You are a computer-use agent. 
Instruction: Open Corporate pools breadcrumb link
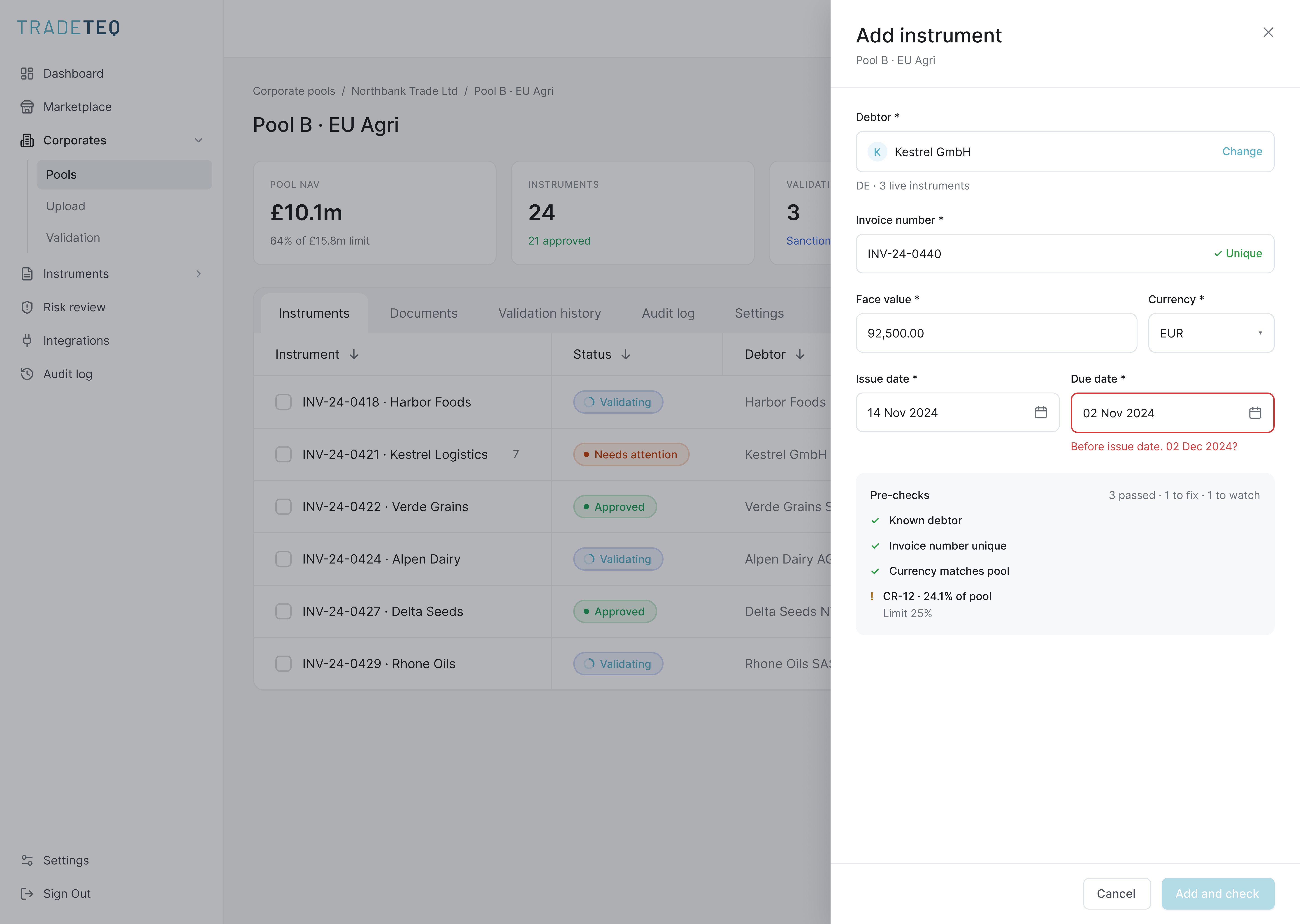(x=294, y=91)
